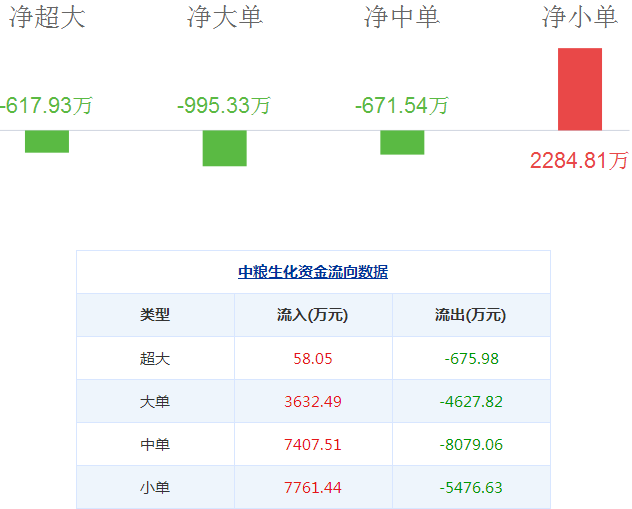Select the 小单 row label
The width and height of the screenshot is (632, 509).
pos(155,488)
